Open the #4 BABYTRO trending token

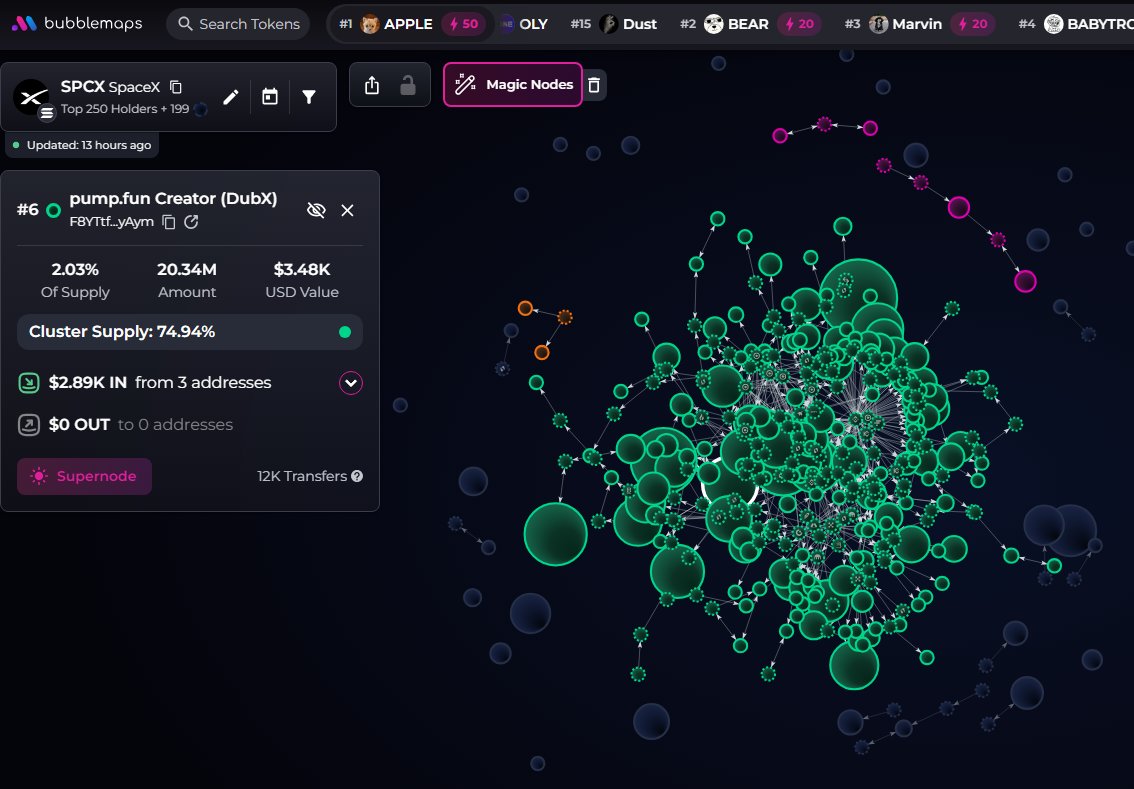(1075, 24)
